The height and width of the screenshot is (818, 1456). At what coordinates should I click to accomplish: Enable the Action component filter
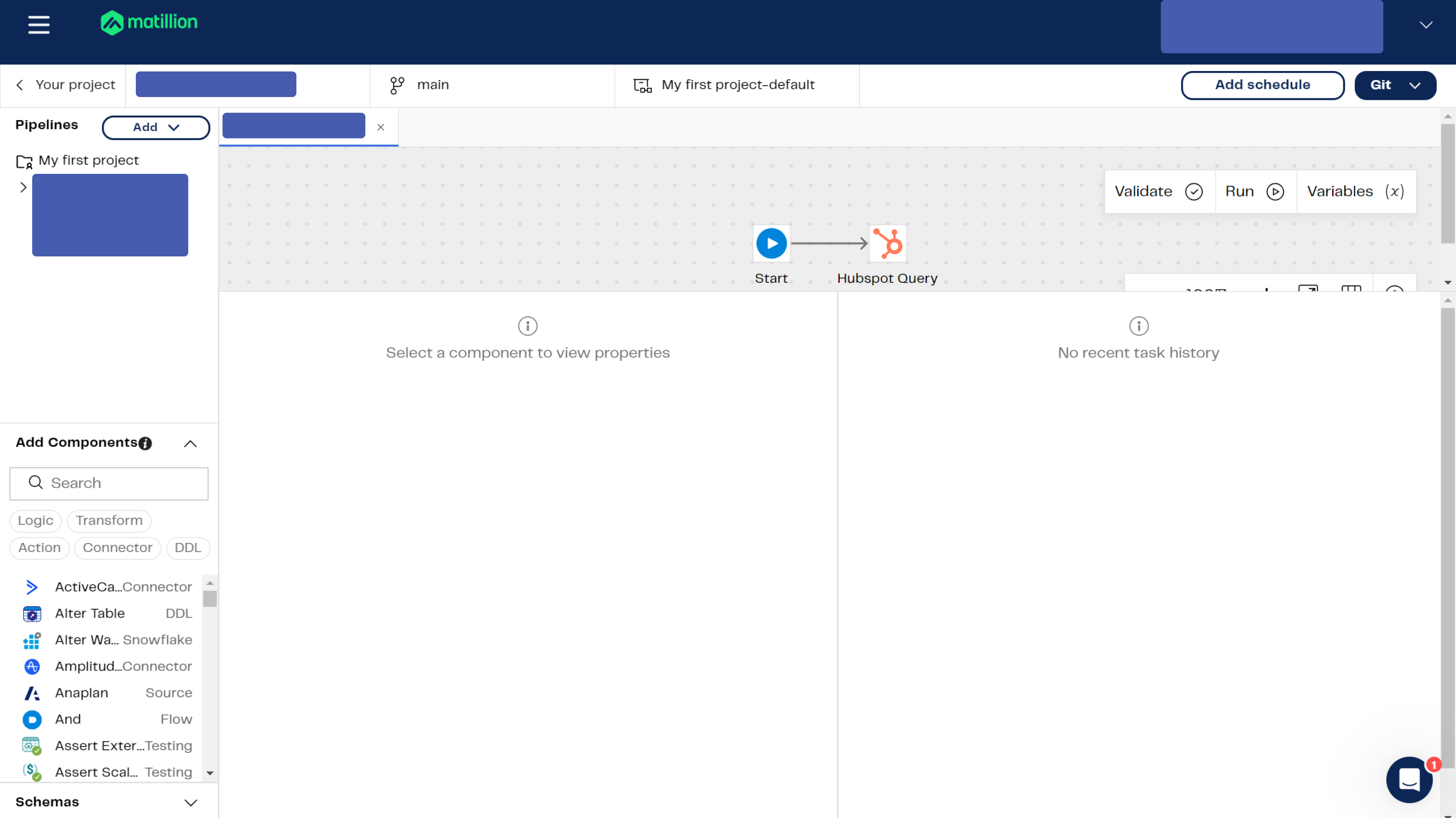click(x=38, y=548)
